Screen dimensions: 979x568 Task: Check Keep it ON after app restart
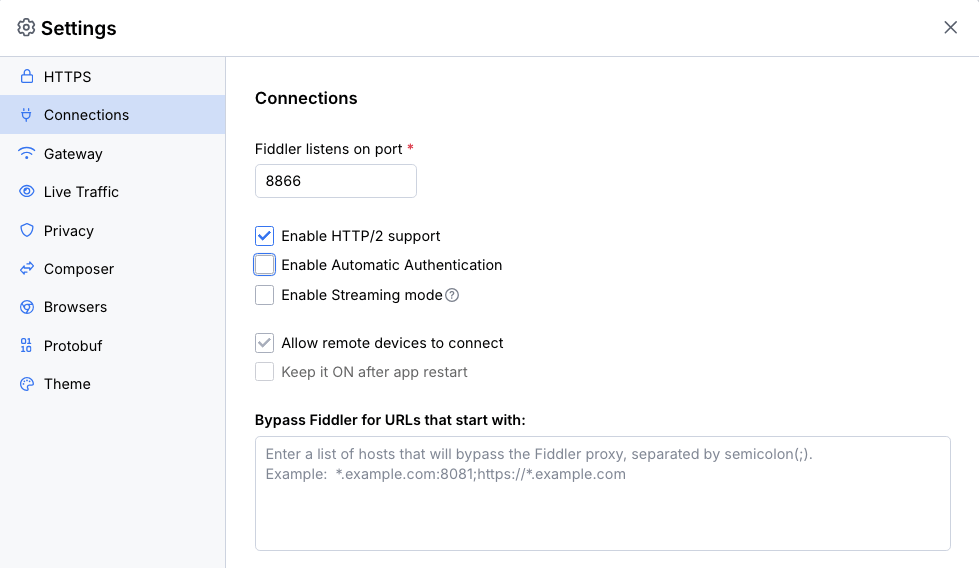[x=264, y=372]
